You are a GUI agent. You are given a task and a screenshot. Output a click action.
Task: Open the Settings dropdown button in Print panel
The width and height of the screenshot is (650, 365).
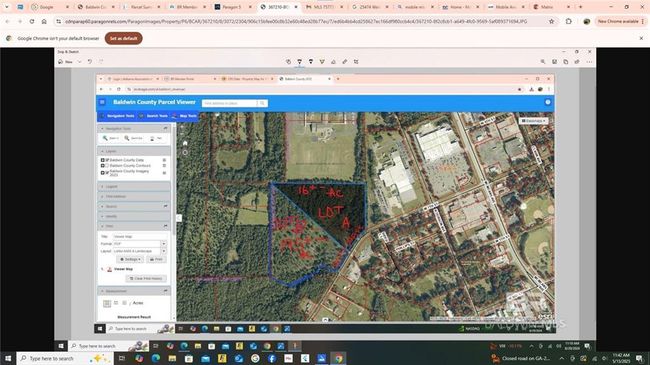point(130,259)
